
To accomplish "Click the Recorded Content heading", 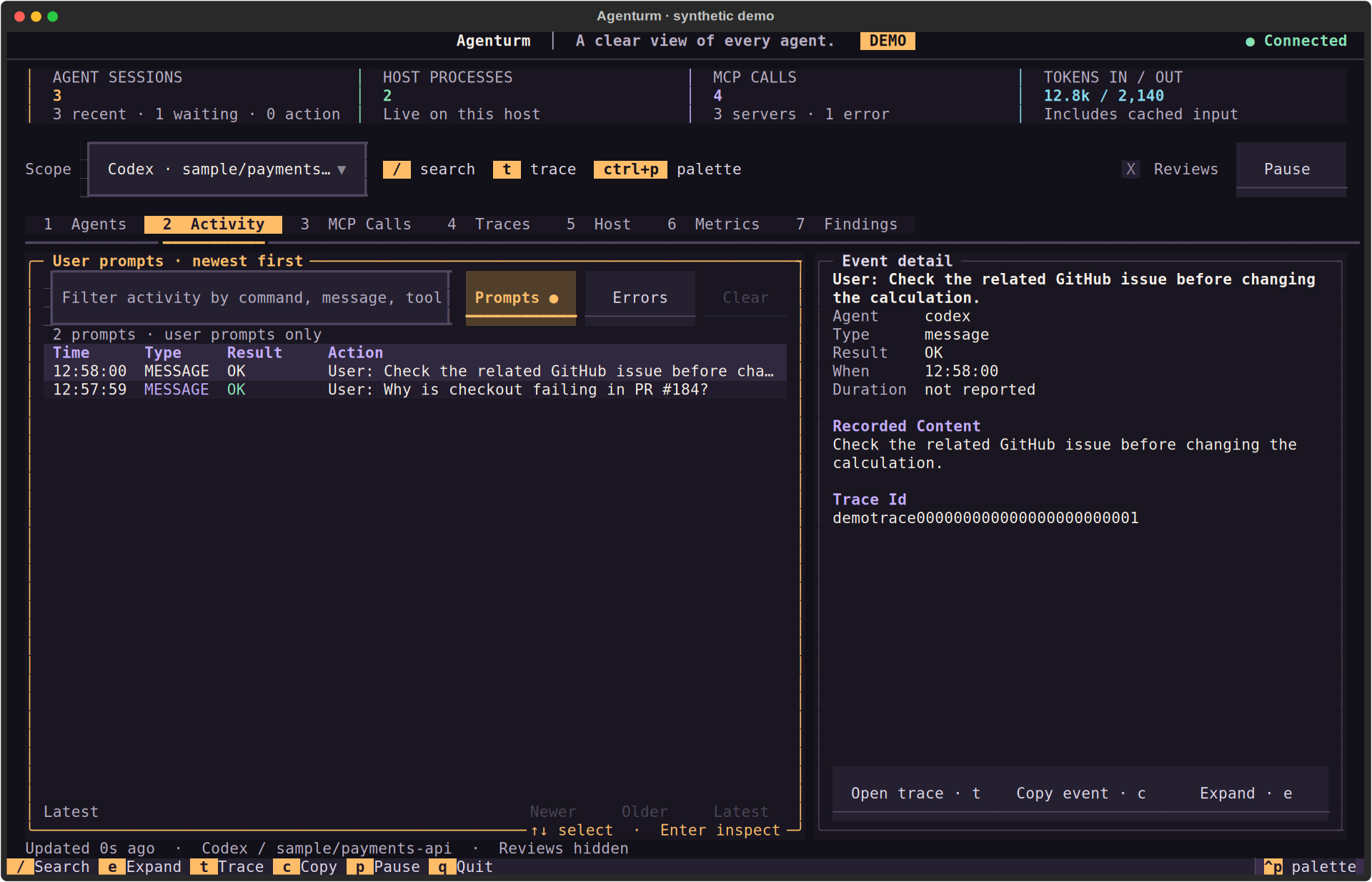I will (x=906, y=427).
